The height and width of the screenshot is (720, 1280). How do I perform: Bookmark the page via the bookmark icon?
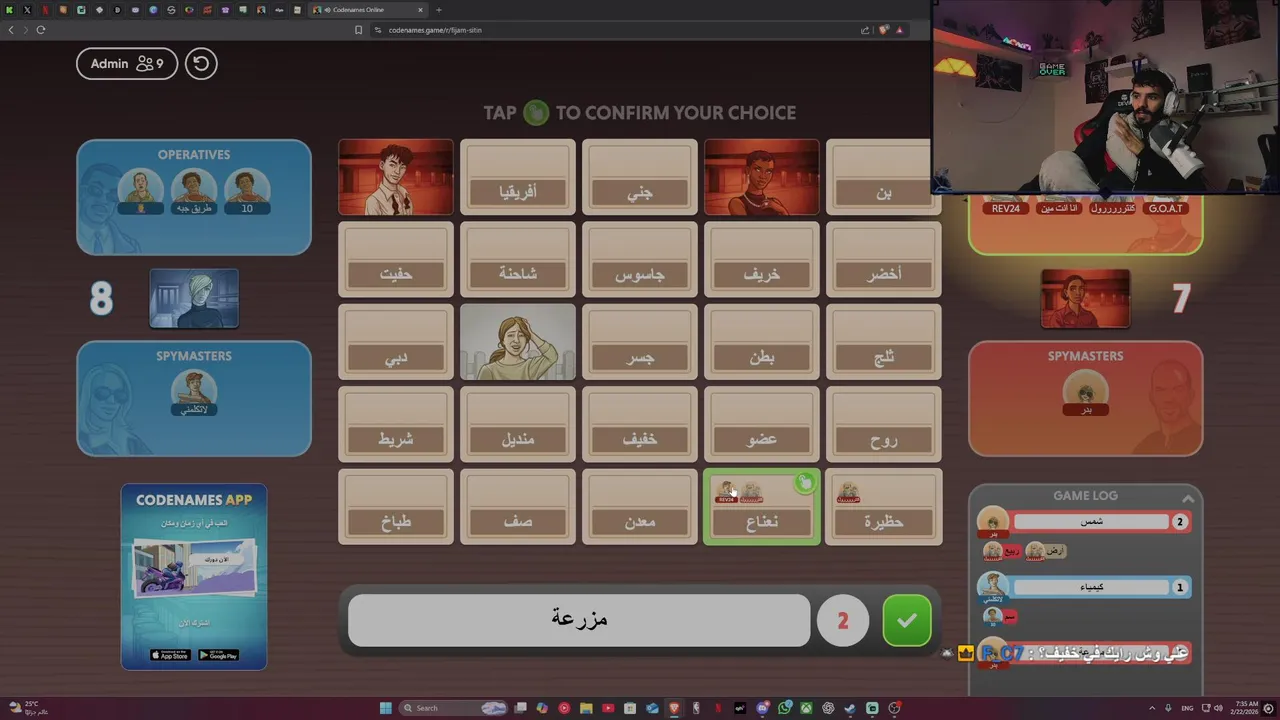[358, 30]
